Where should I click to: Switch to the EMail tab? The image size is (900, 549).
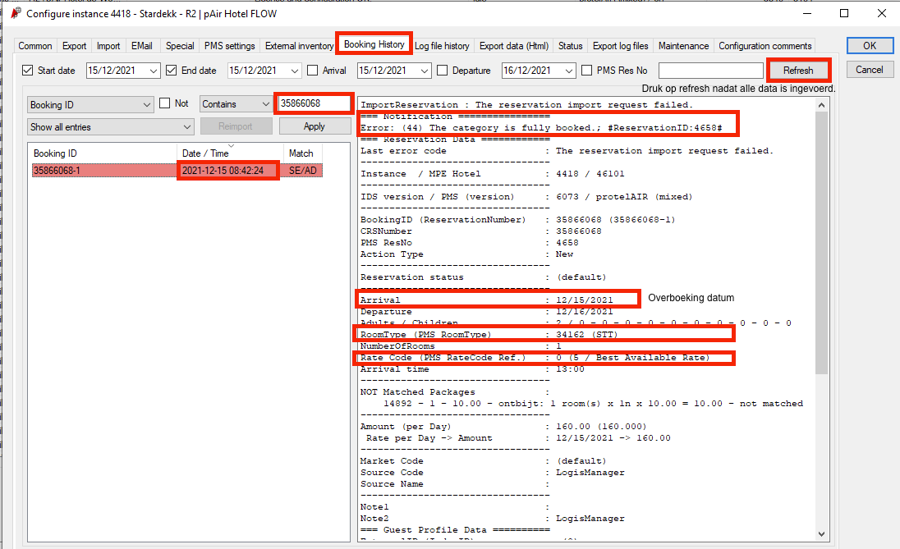(142, 46)
